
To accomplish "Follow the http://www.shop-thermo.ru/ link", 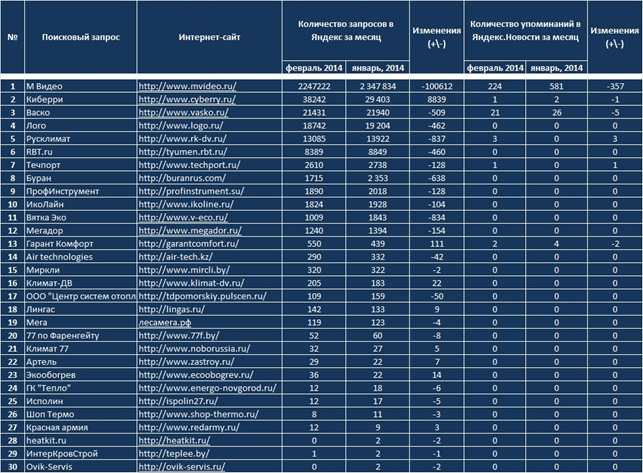I will pyautogui.click(x=198, y=414).
